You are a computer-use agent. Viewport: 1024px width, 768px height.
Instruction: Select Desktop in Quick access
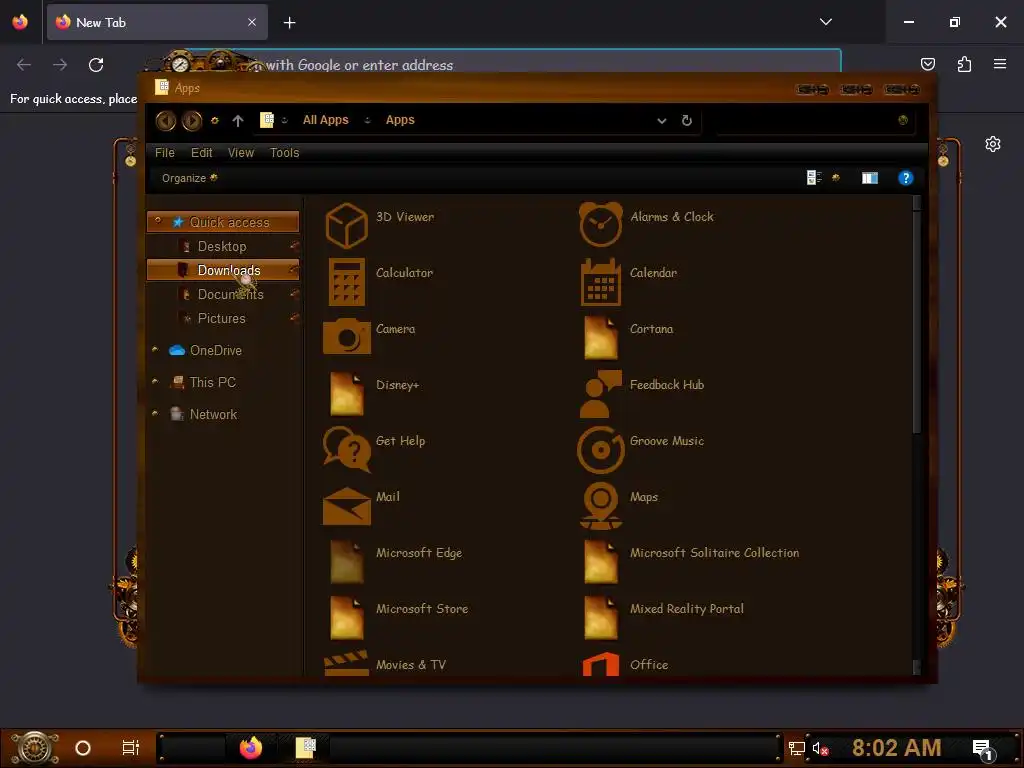223,246
